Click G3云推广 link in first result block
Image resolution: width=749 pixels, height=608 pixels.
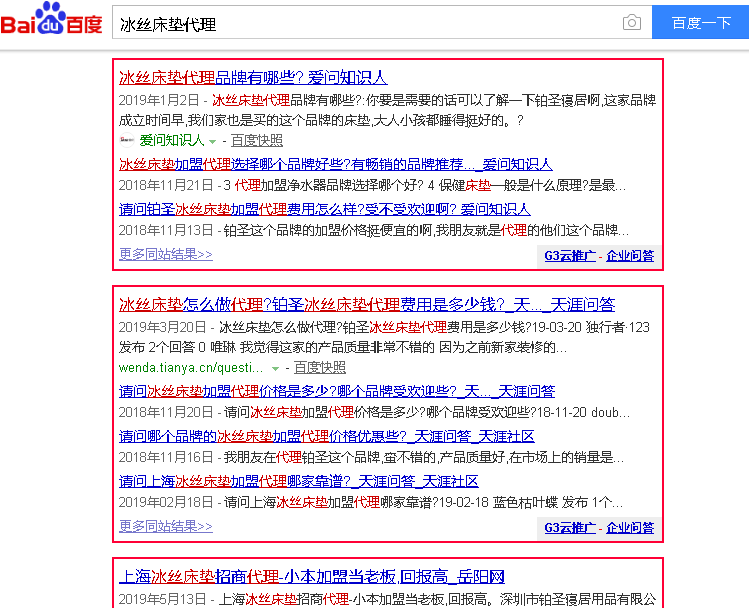570,256
